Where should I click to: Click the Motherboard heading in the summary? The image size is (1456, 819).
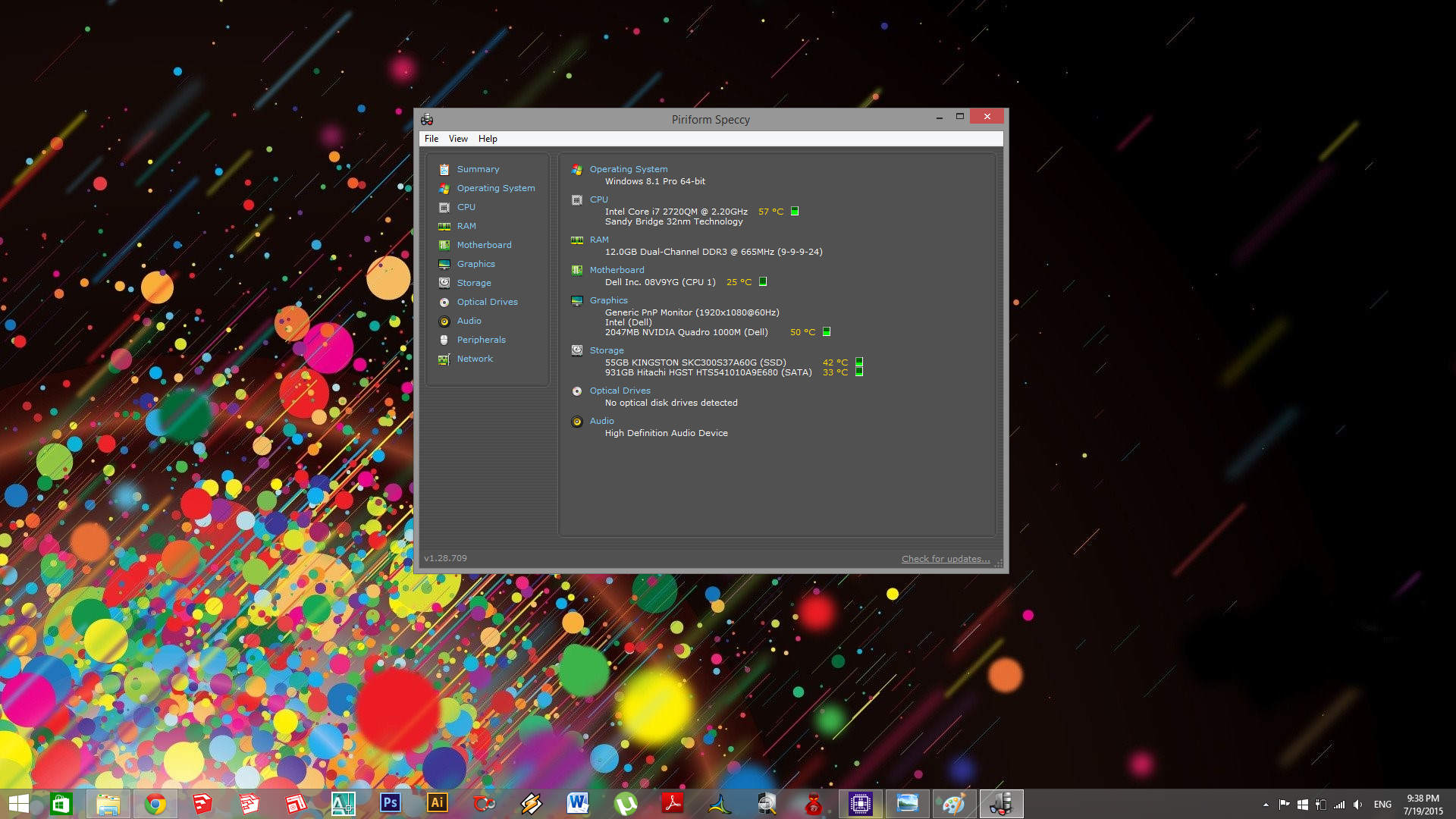click(617, 270)
